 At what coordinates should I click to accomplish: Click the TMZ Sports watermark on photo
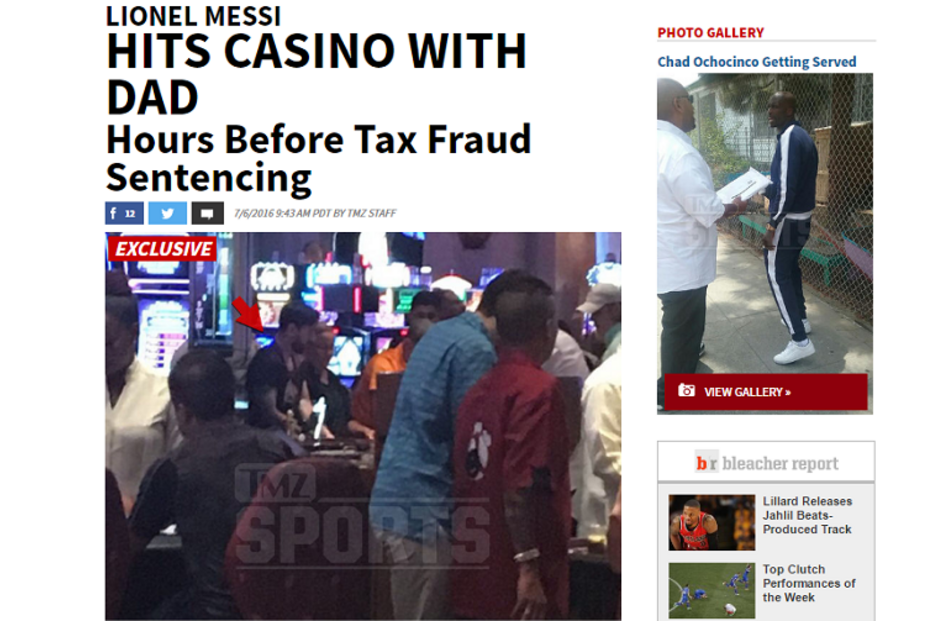coord(363,514)
